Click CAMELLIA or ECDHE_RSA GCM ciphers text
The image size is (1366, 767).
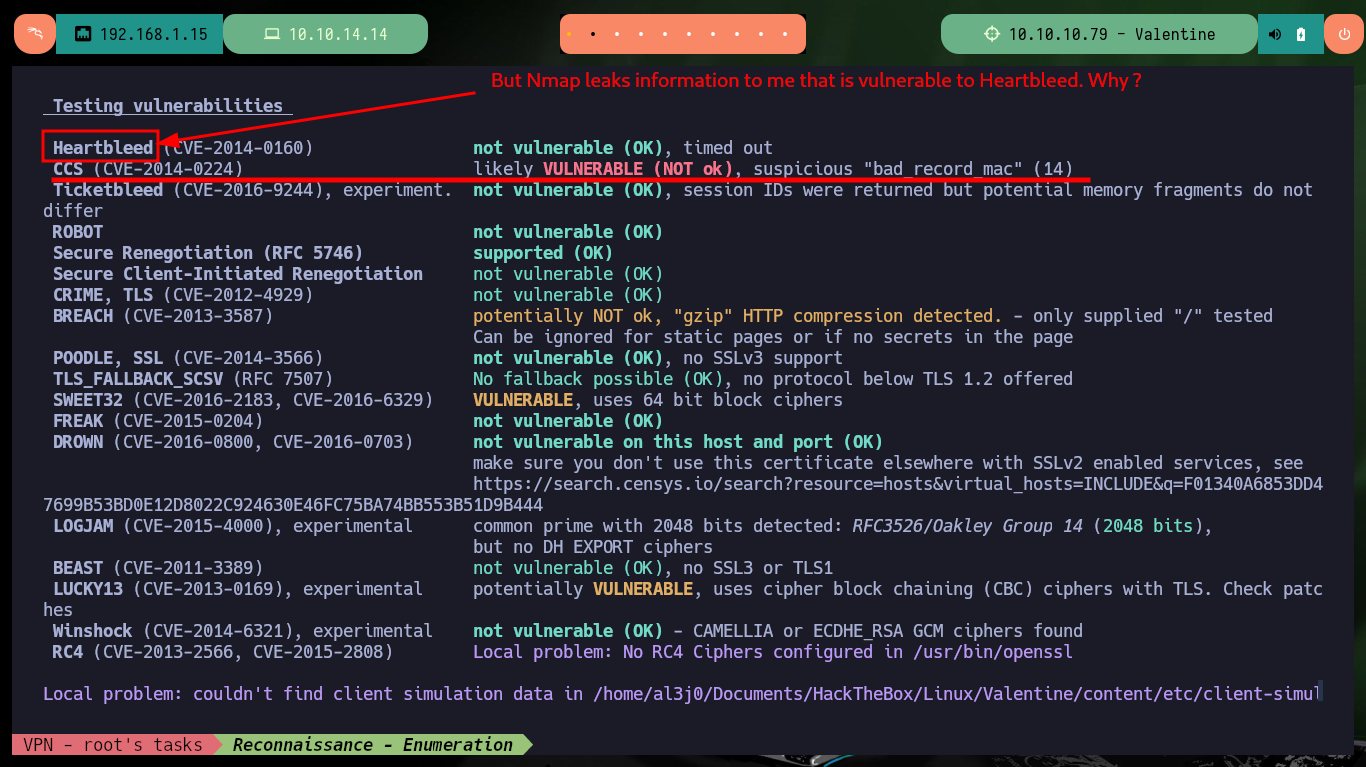888,631
